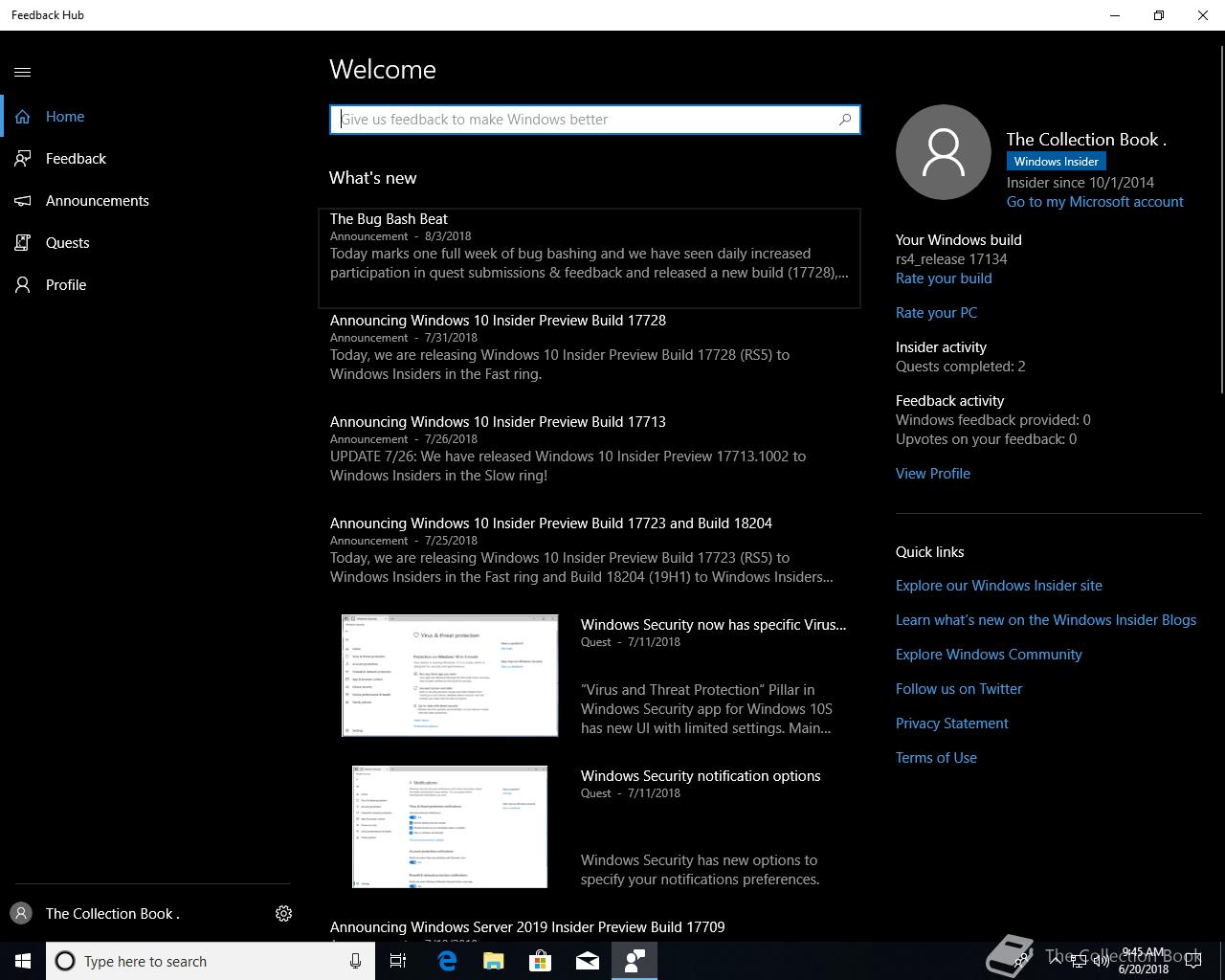Click the taskbar Type here to search box
The width and height of the screenshot is (1225, 980).
[210, 961]
